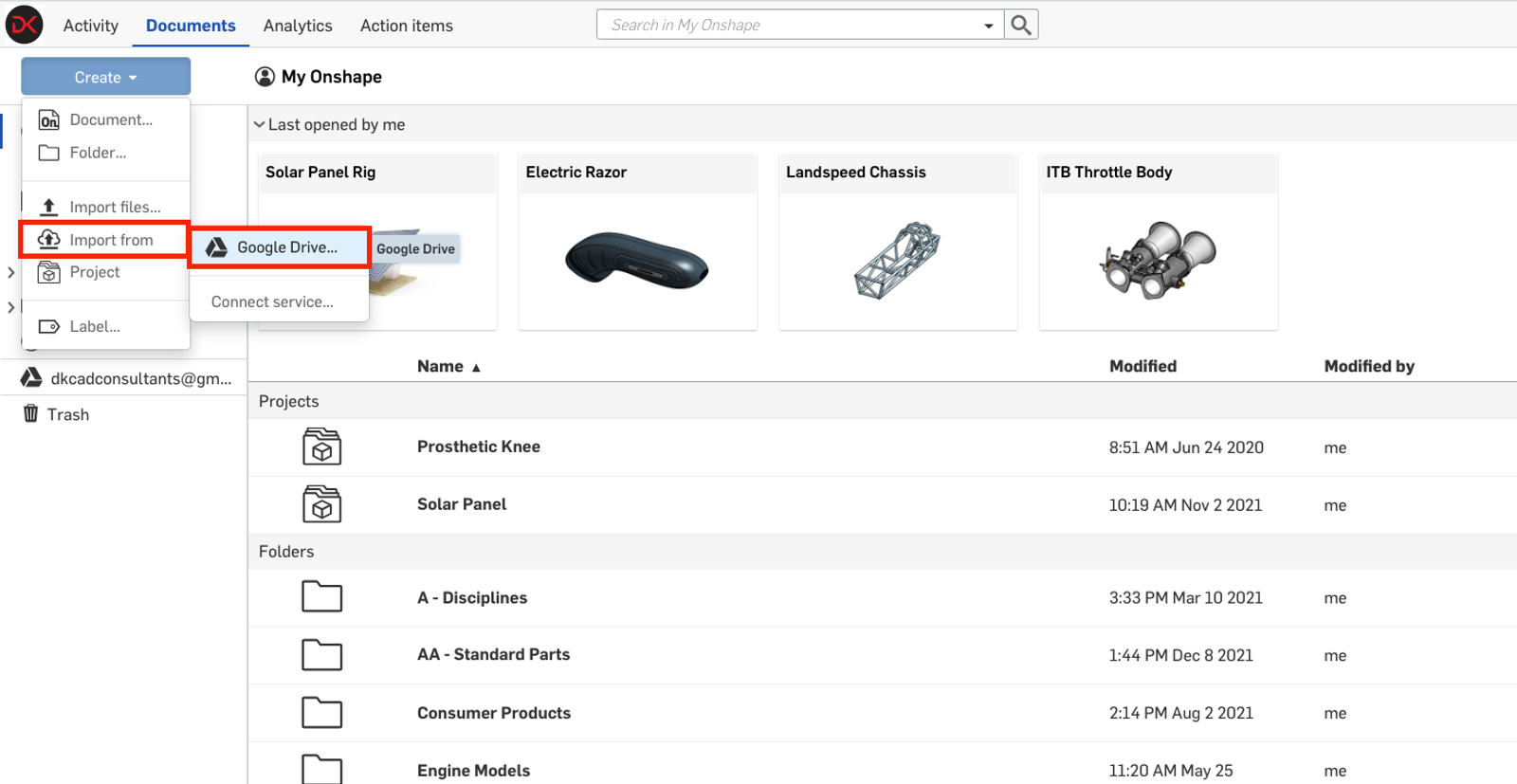
Task: Open the search bar dropdown arrow
Action: point(988,25)
